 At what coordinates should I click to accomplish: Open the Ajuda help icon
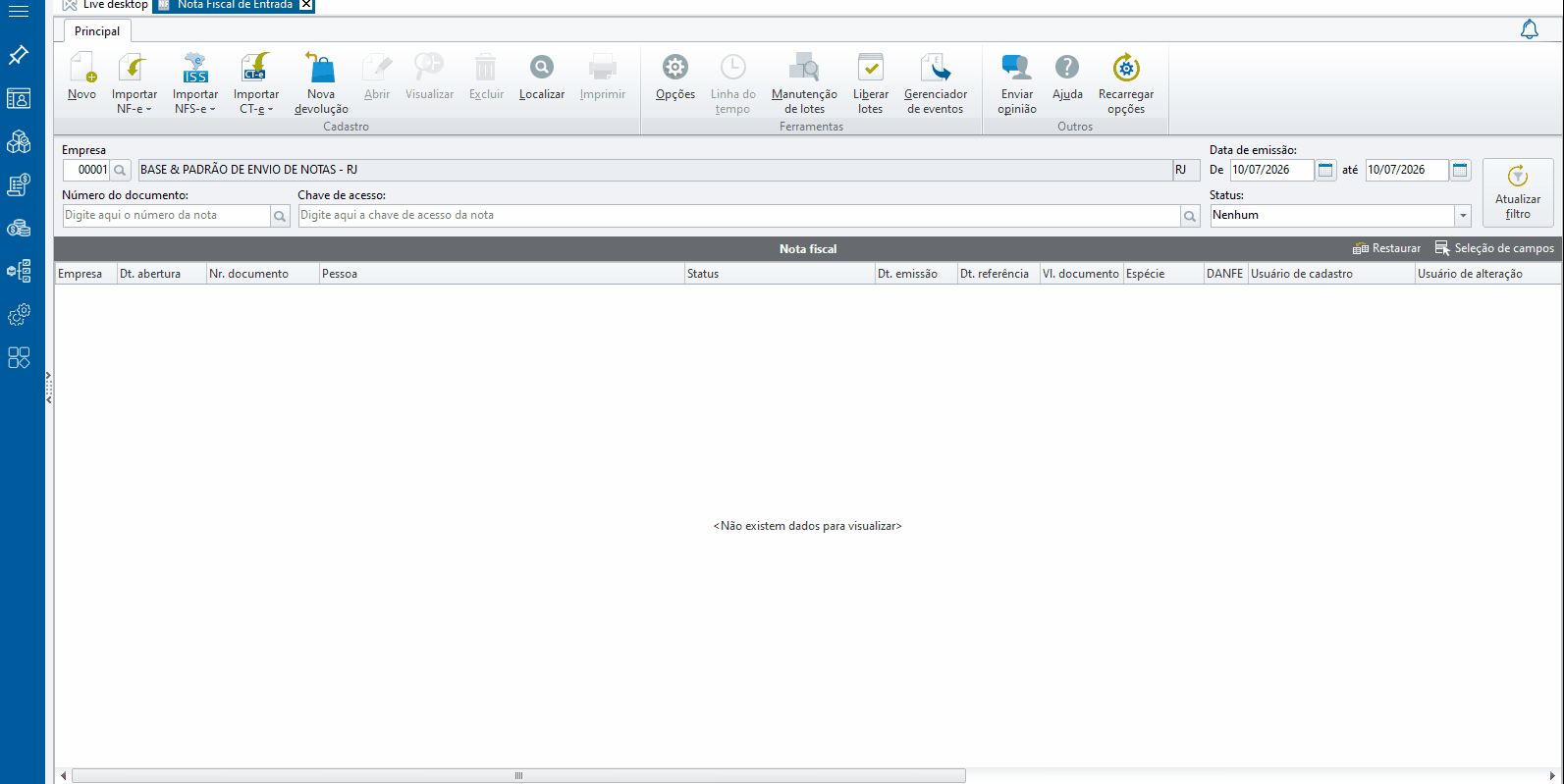click(x=1067, y=68)
